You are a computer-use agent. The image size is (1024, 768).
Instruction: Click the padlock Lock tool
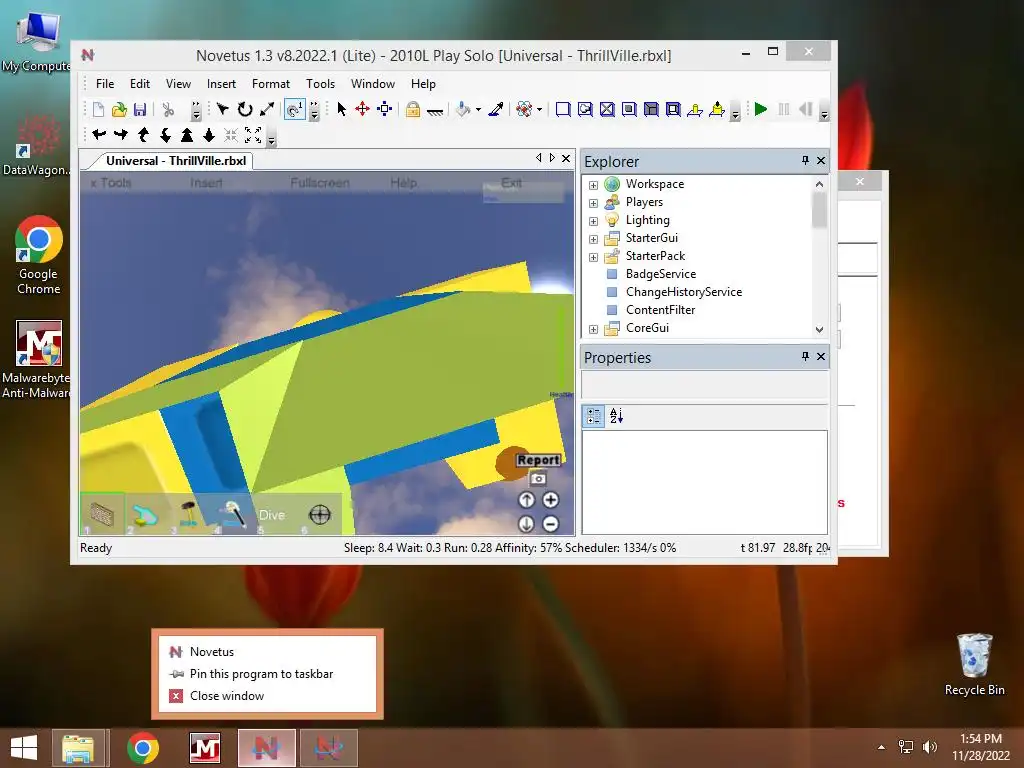click(412, 109)
